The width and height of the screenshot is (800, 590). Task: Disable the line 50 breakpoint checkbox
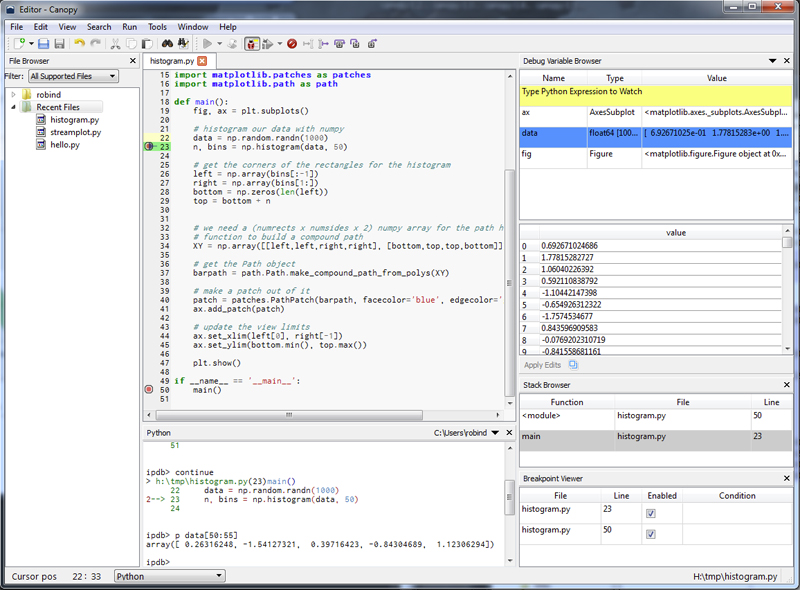point(651,534)
